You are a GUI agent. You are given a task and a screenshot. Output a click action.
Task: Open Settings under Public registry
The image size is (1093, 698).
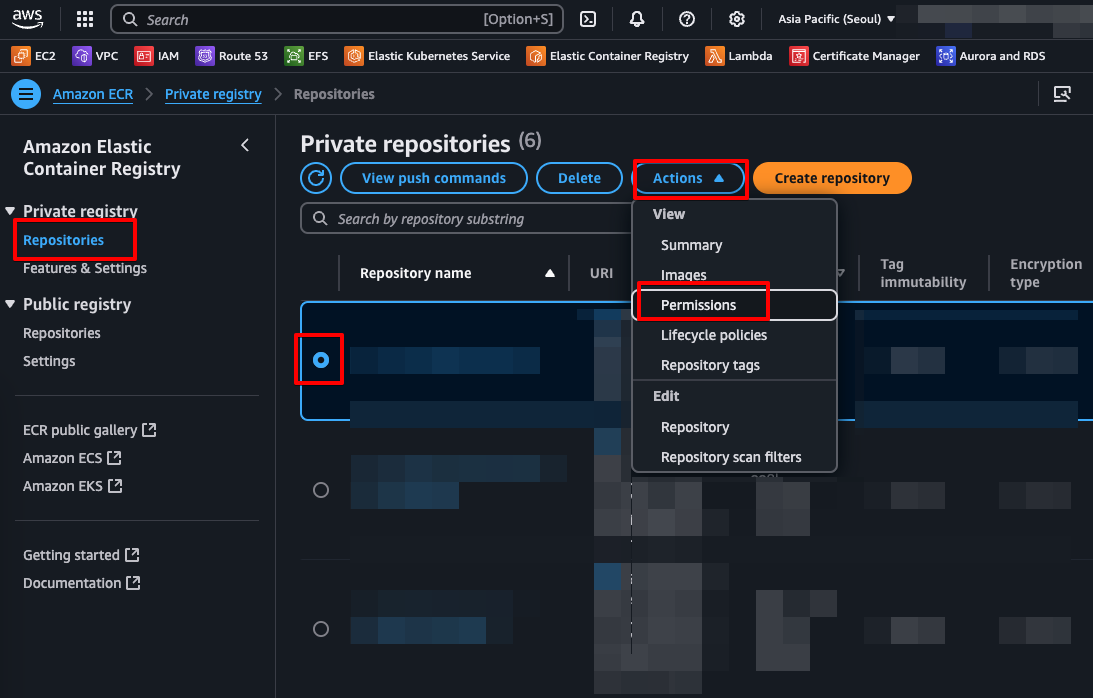(49, 361)
